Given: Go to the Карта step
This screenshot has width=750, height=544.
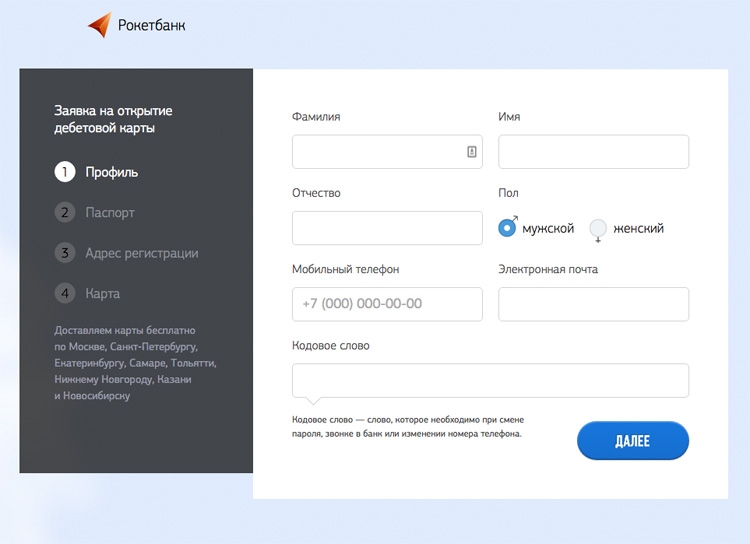Looking at the screenshot, I should 103,293.
